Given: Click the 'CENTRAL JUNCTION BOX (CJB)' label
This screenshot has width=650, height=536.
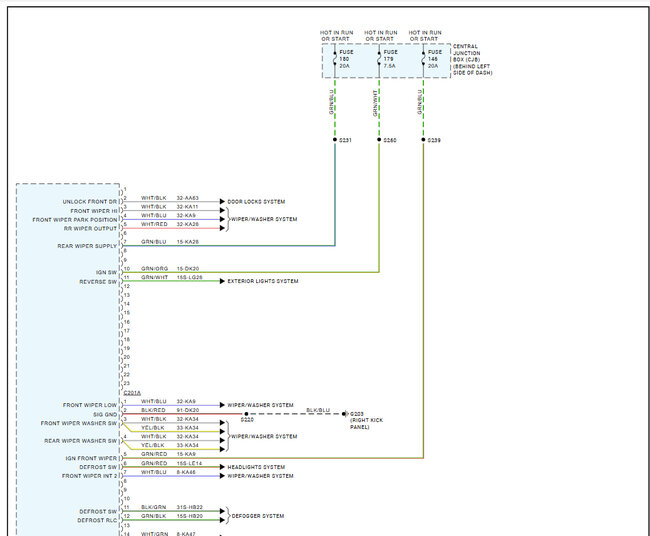Looking at the screenshot, I should [x=467, y=53].
